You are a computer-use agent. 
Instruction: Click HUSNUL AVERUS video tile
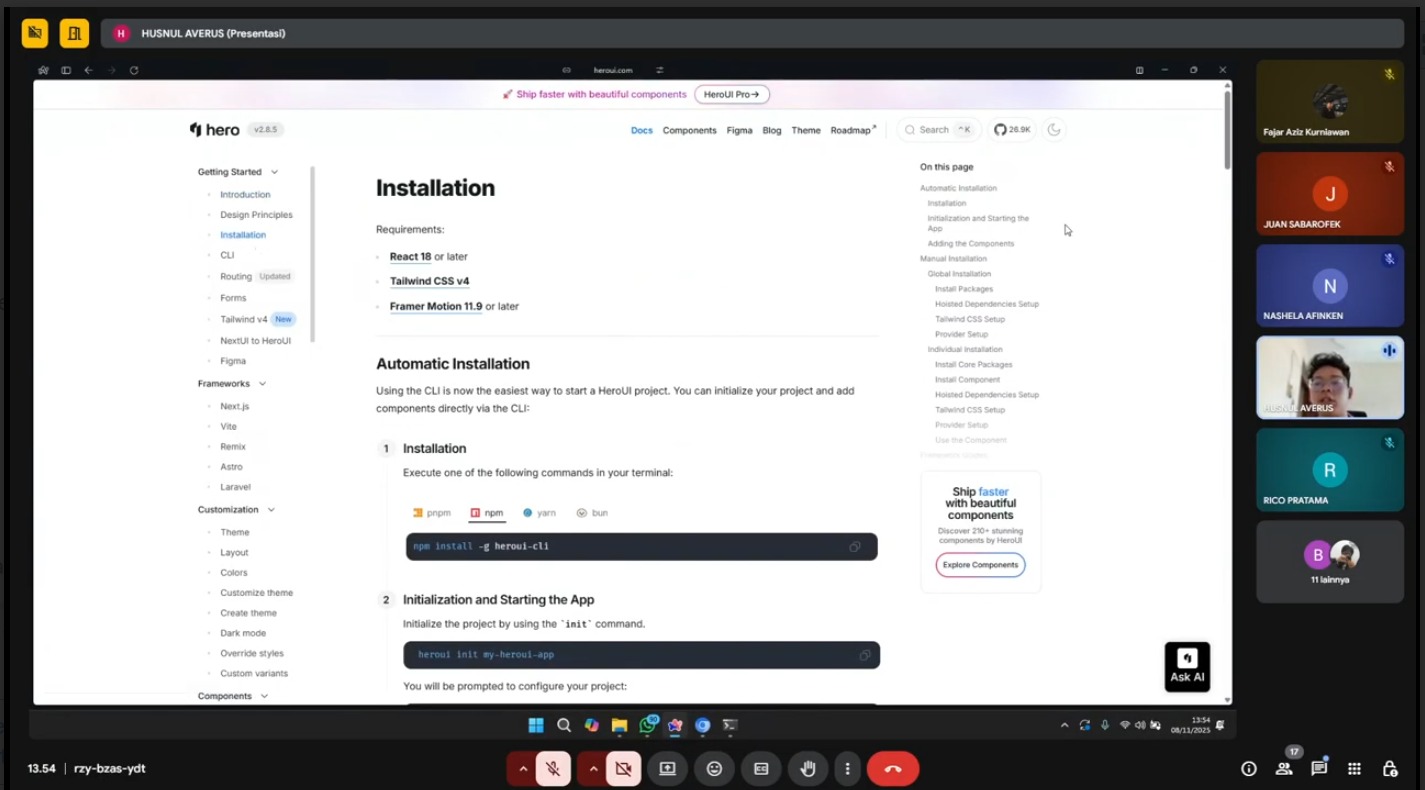coord(1329,377)
